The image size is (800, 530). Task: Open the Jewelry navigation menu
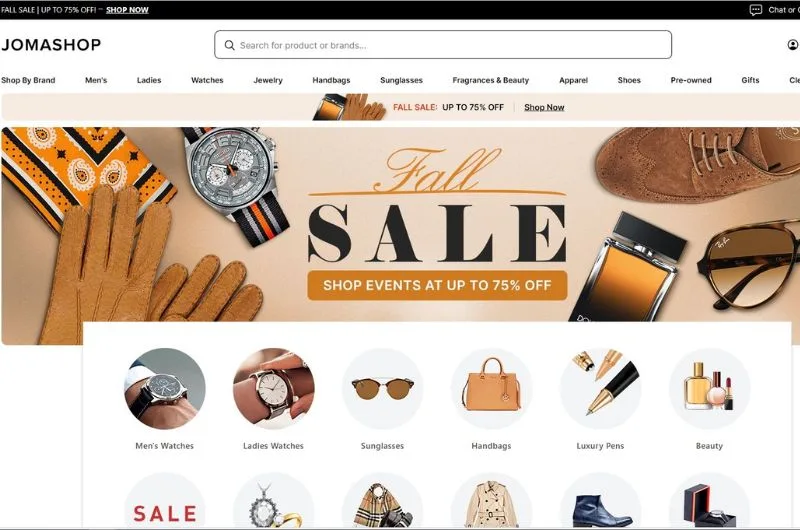[268, 80]
